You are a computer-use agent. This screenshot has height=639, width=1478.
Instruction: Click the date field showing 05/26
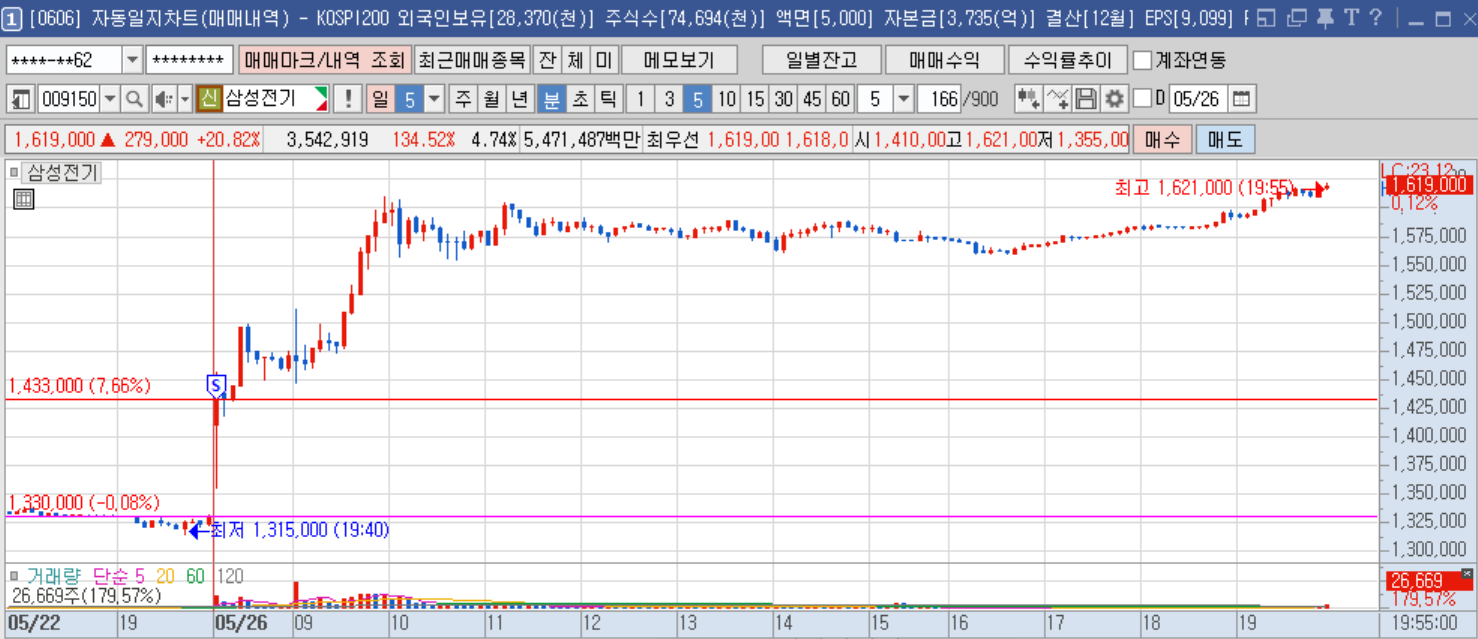[1198, 99]
